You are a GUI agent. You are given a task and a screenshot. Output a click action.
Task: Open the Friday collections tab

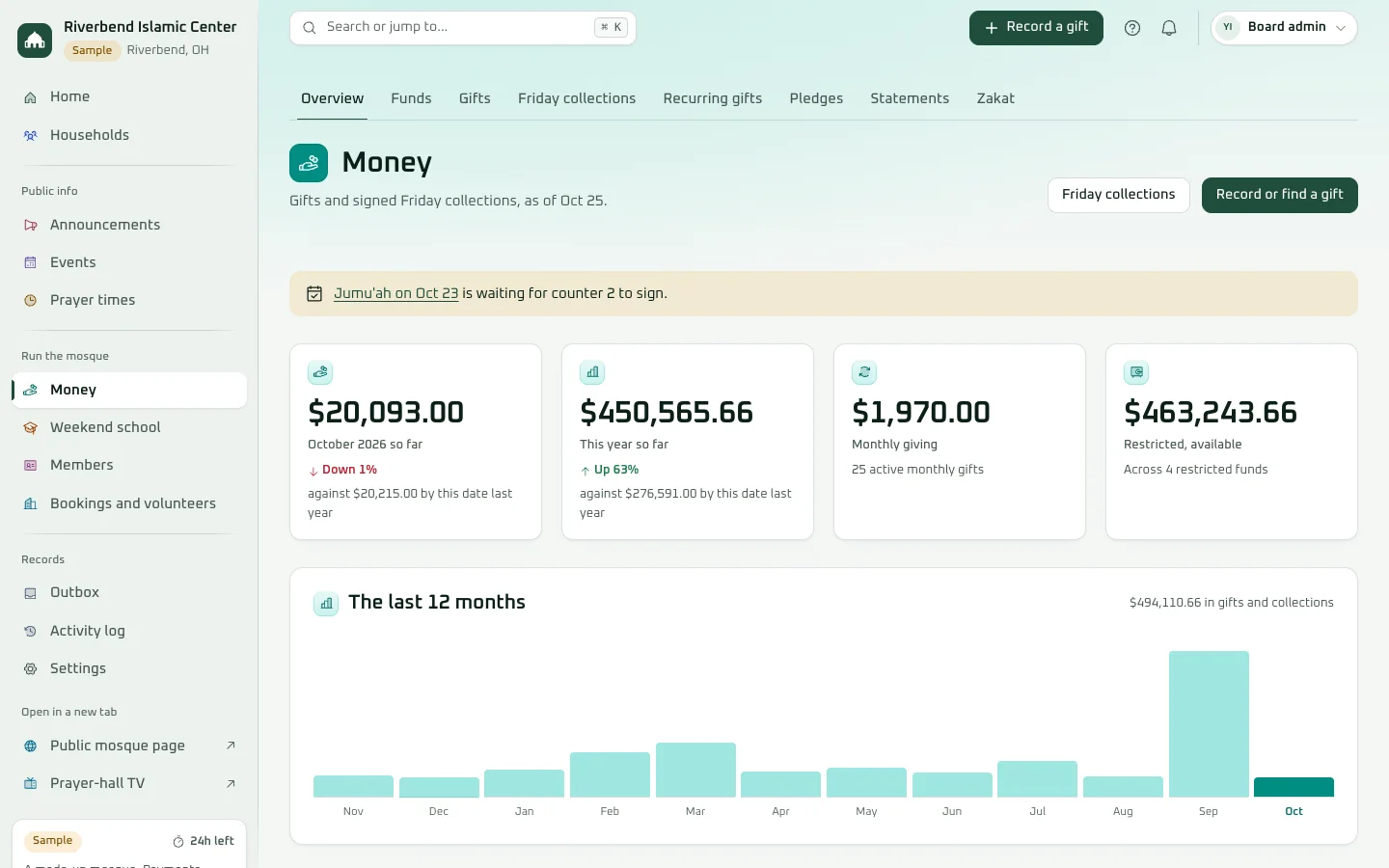coord(577,98)
